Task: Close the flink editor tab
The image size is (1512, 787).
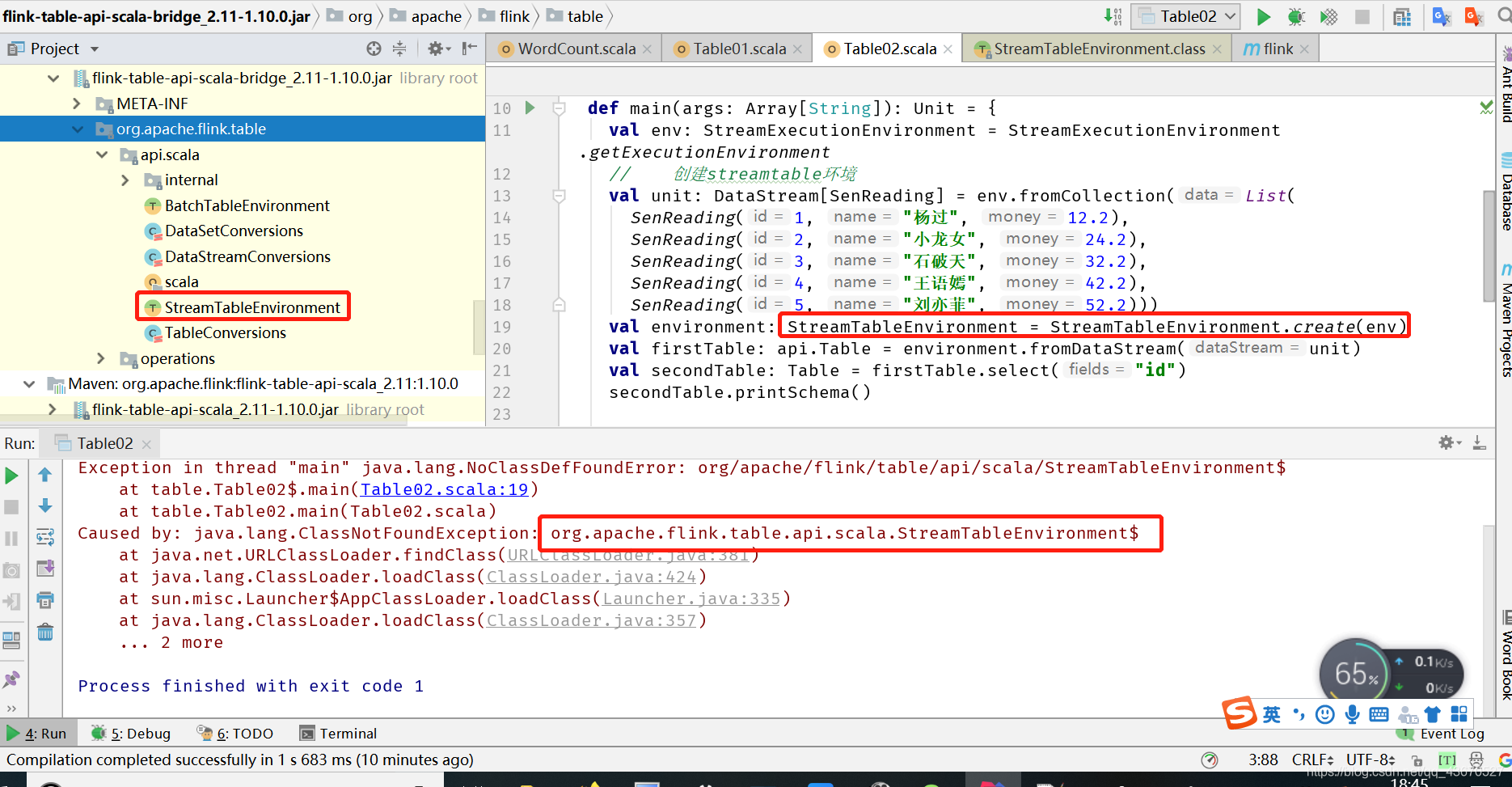Action: [1304, 49]
